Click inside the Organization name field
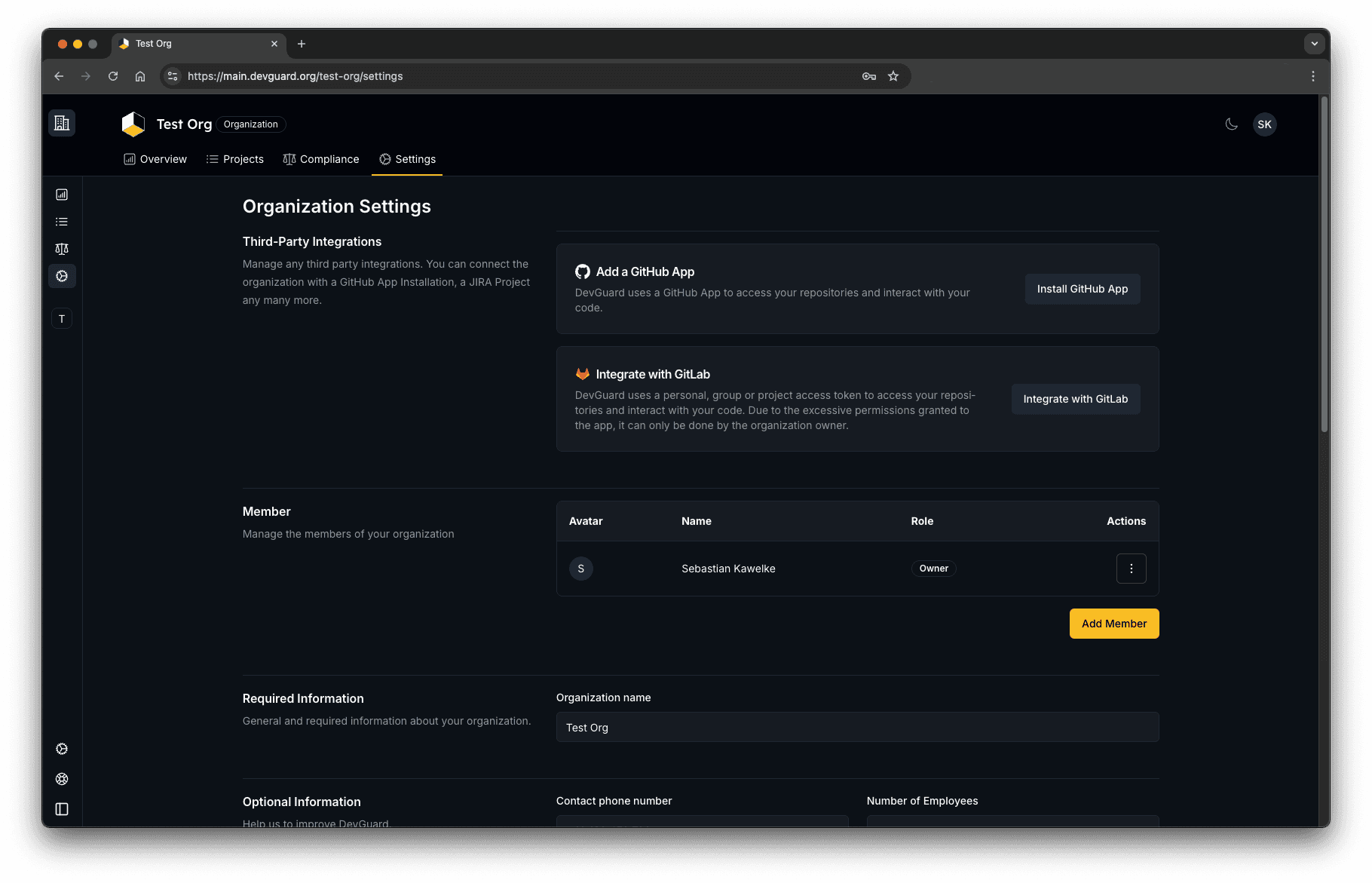1372x883 pixels. [x=856, y=727]
